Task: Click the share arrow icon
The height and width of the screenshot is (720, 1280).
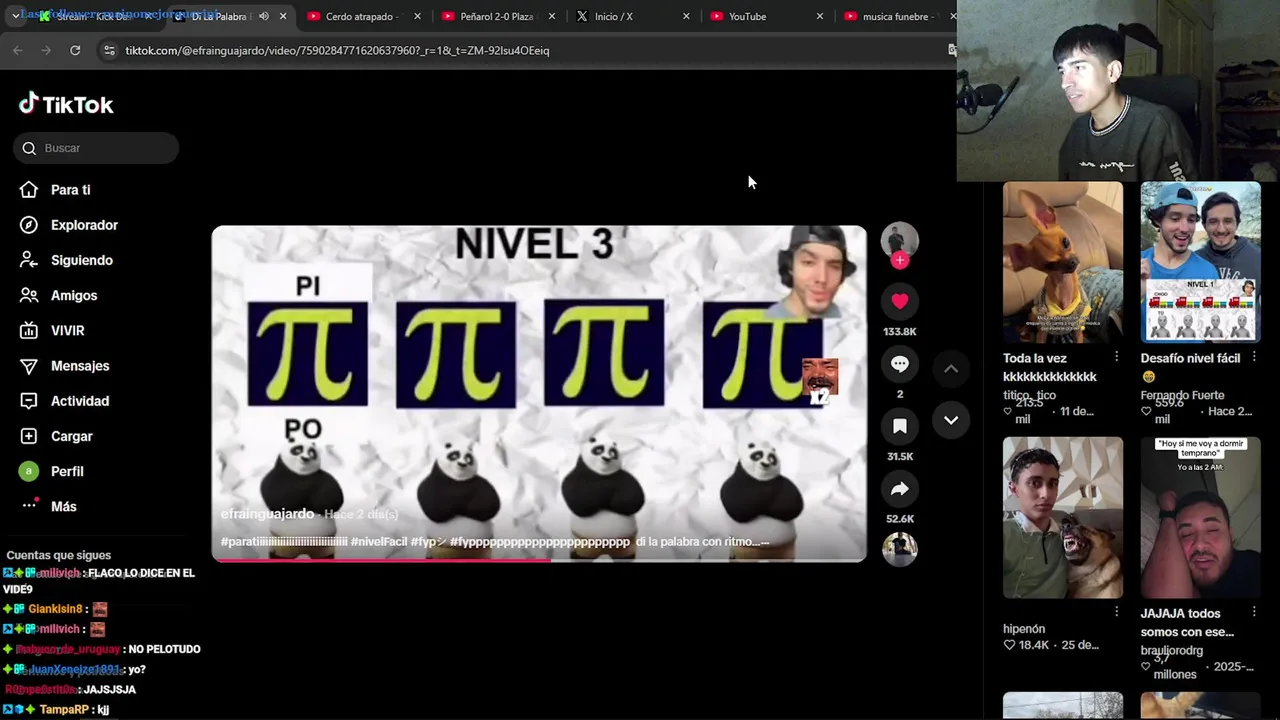Action: pyautogui.click(x=900, y=489)
